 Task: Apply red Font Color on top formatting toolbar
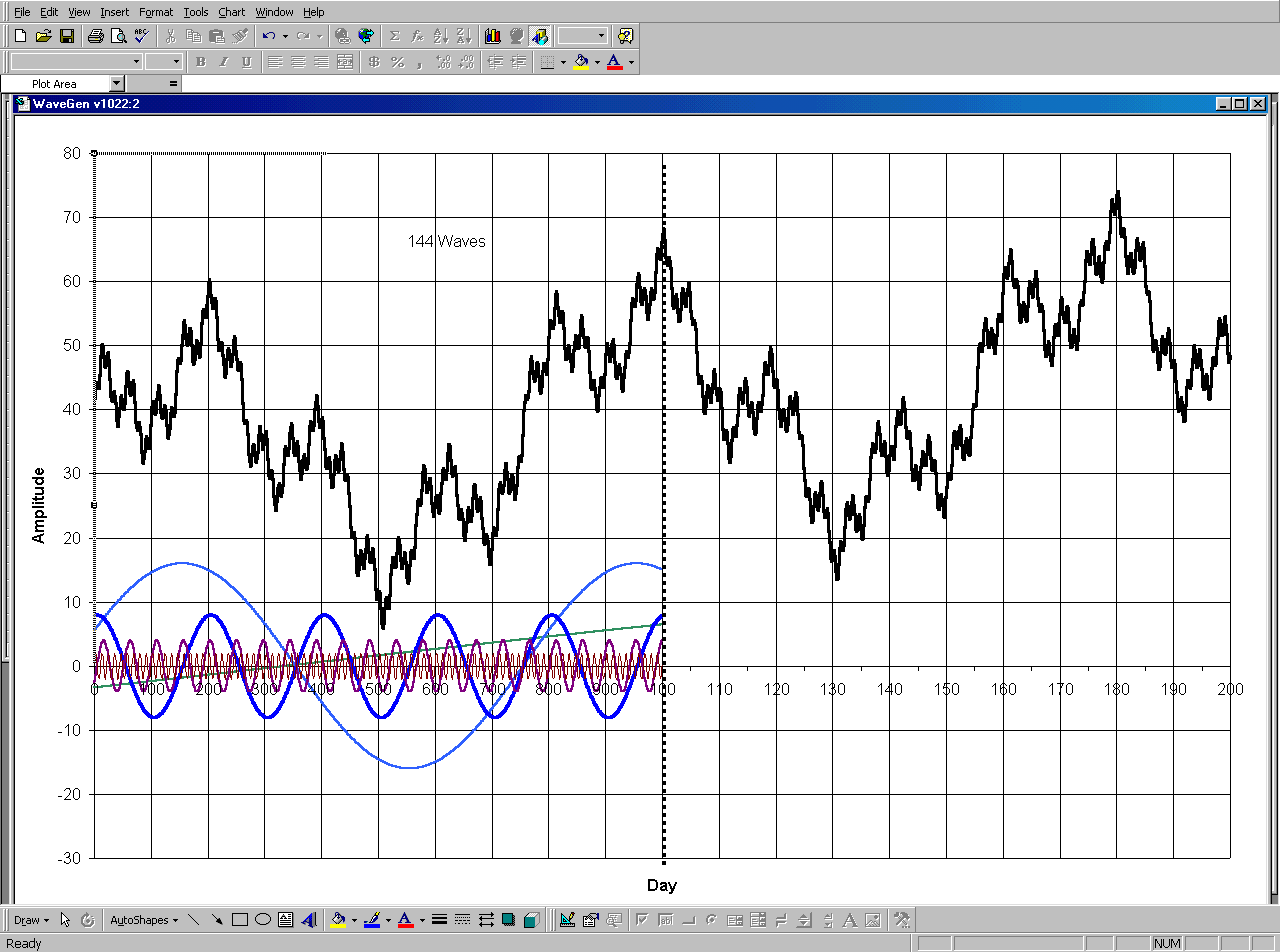tap(615, 62)
